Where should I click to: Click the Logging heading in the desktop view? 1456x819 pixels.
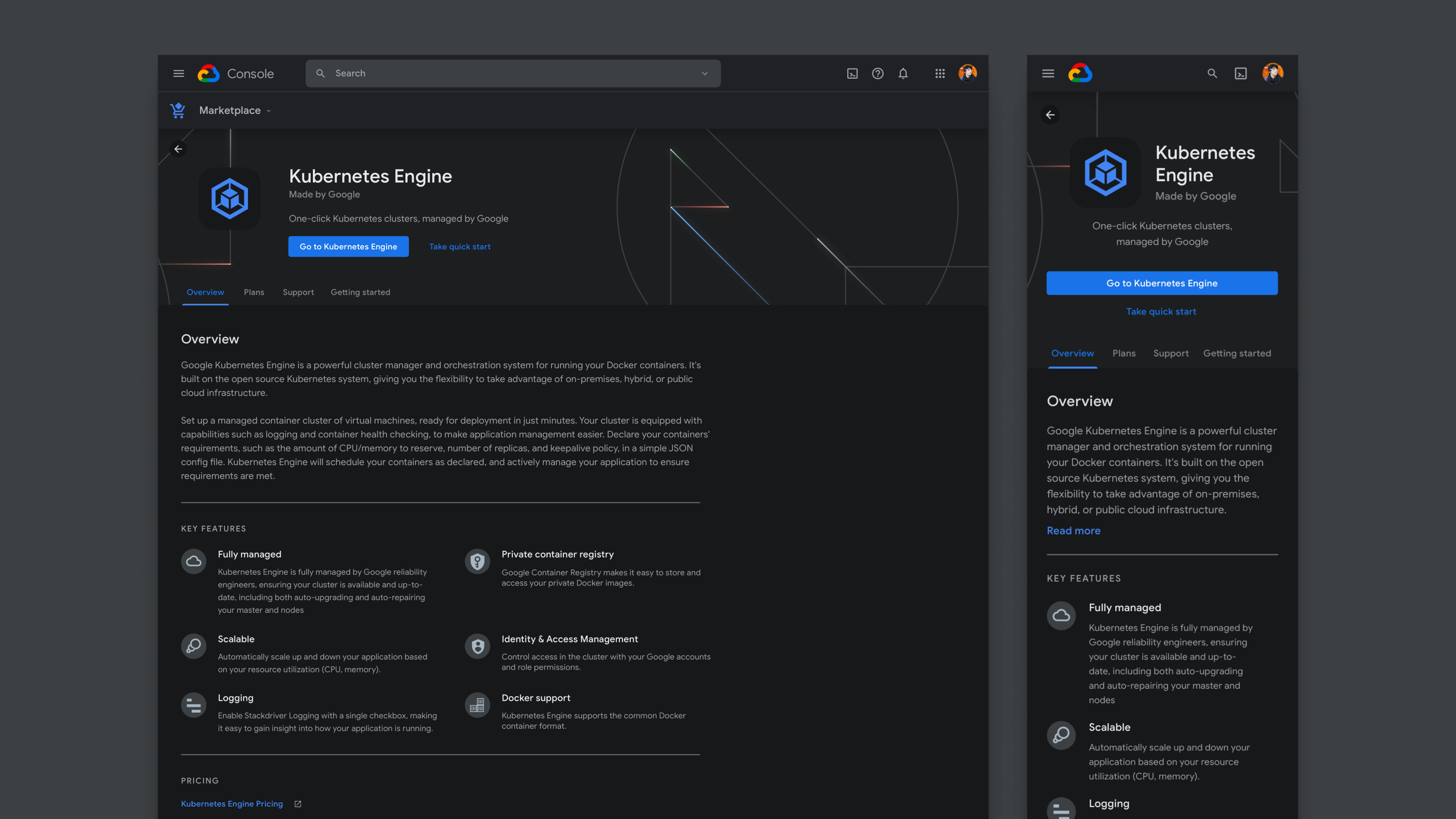click(x=235, y=698)
